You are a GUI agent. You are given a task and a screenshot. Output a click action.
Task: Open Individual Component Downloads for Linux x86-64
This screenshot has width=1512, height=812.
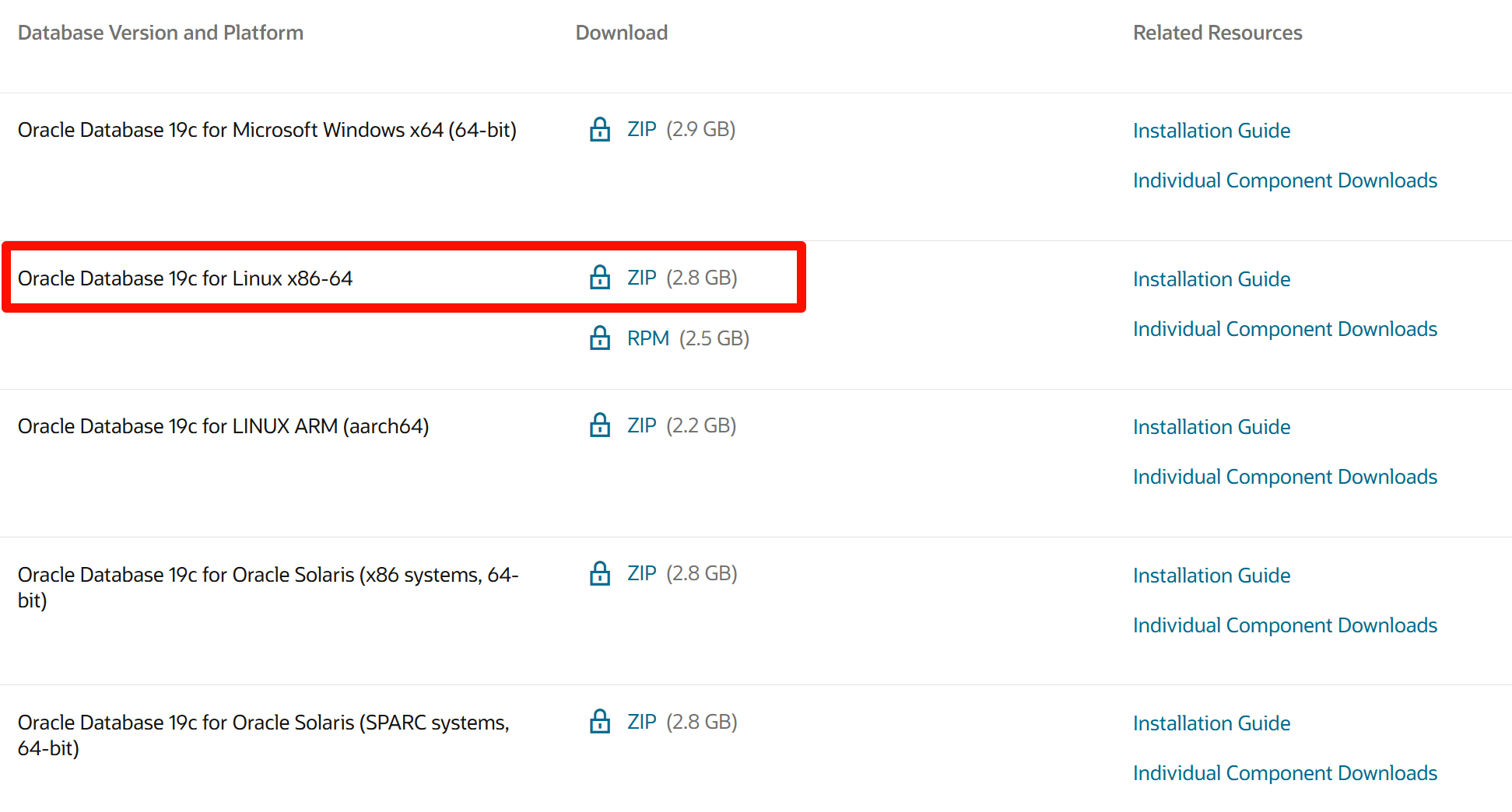(x=1284, y=329)
